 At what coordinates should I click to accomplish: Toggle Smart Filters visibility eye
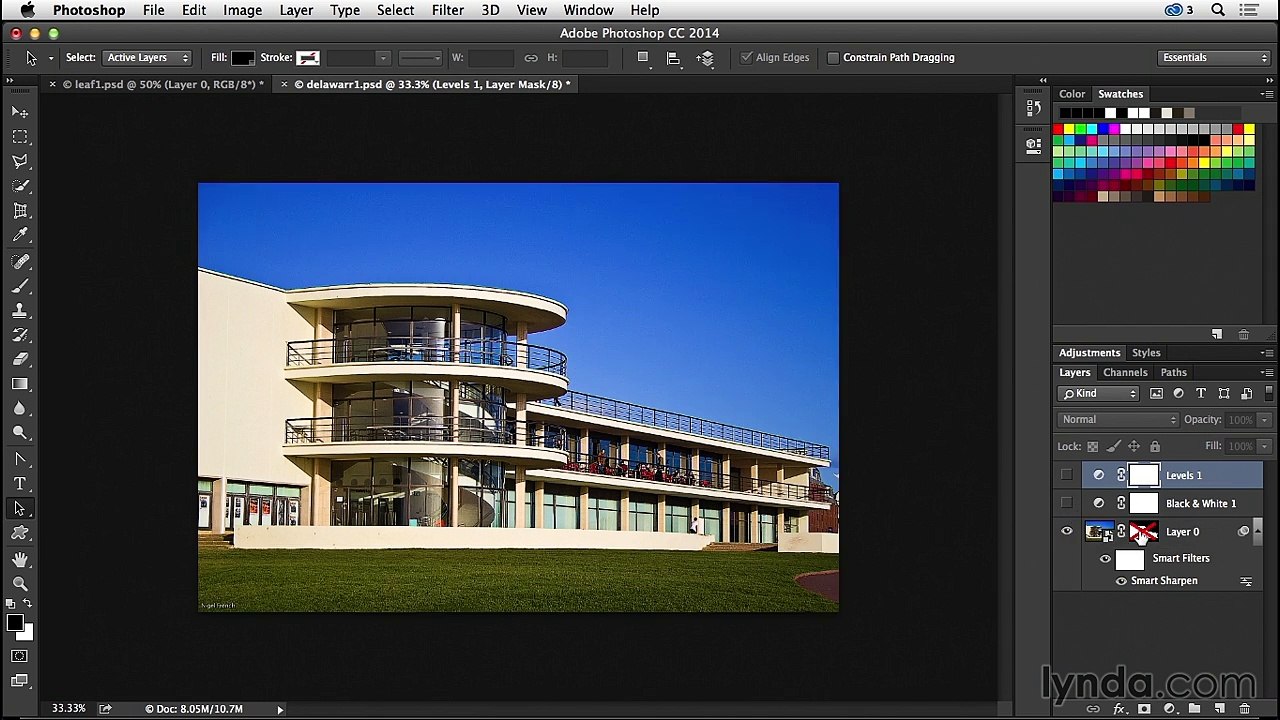click(x=1106, y=559)
